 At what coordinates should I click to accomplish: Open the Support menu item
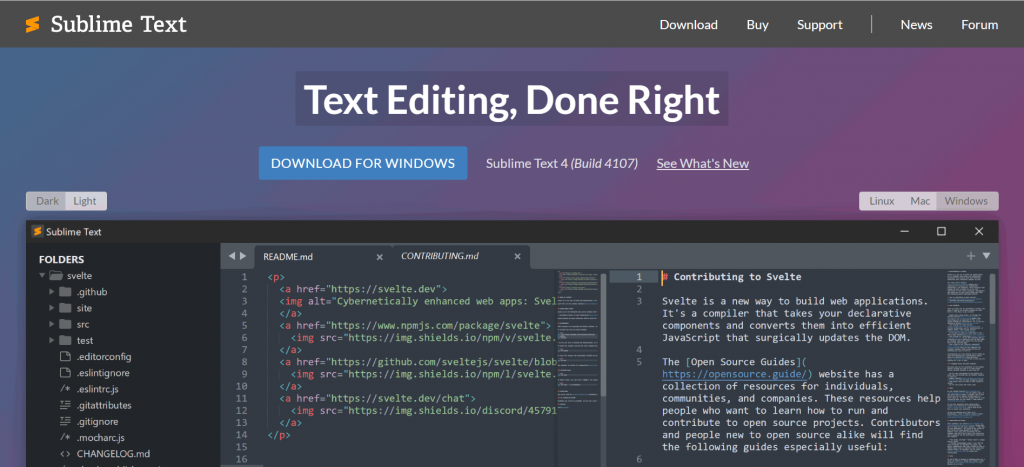pos(820,25)
